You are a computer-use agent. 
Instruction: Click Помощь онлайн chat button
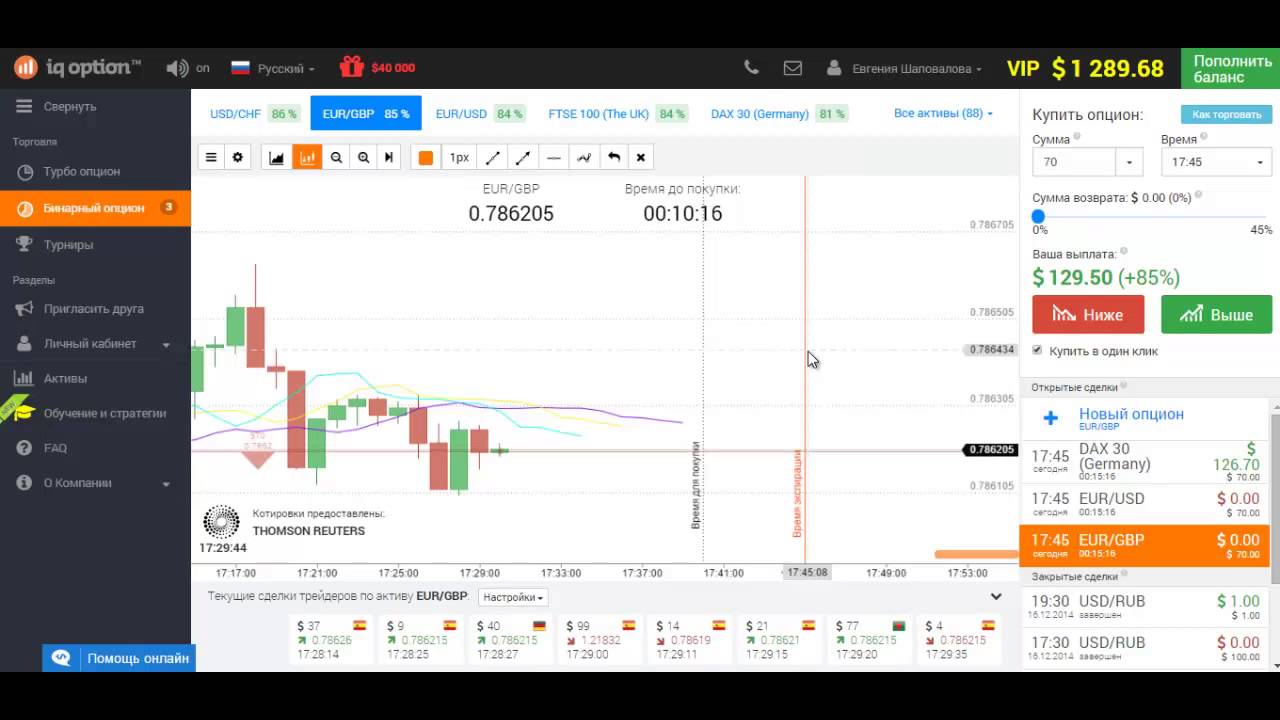tap(119, 658)
